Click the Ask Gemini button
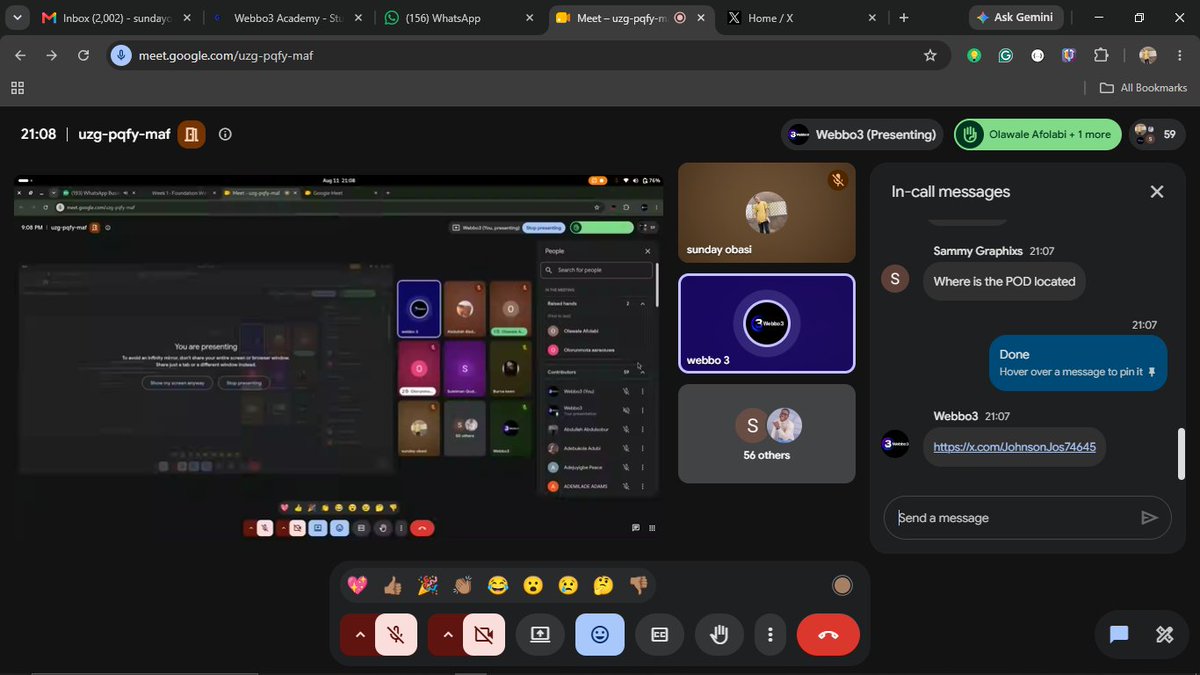 tap(1016, 18)
